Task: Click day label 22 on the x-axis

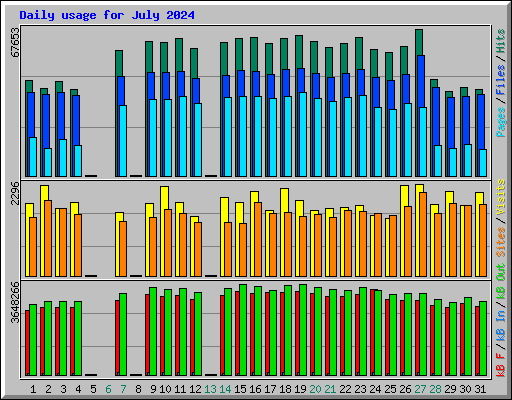Action: click(x=345, y=389)
